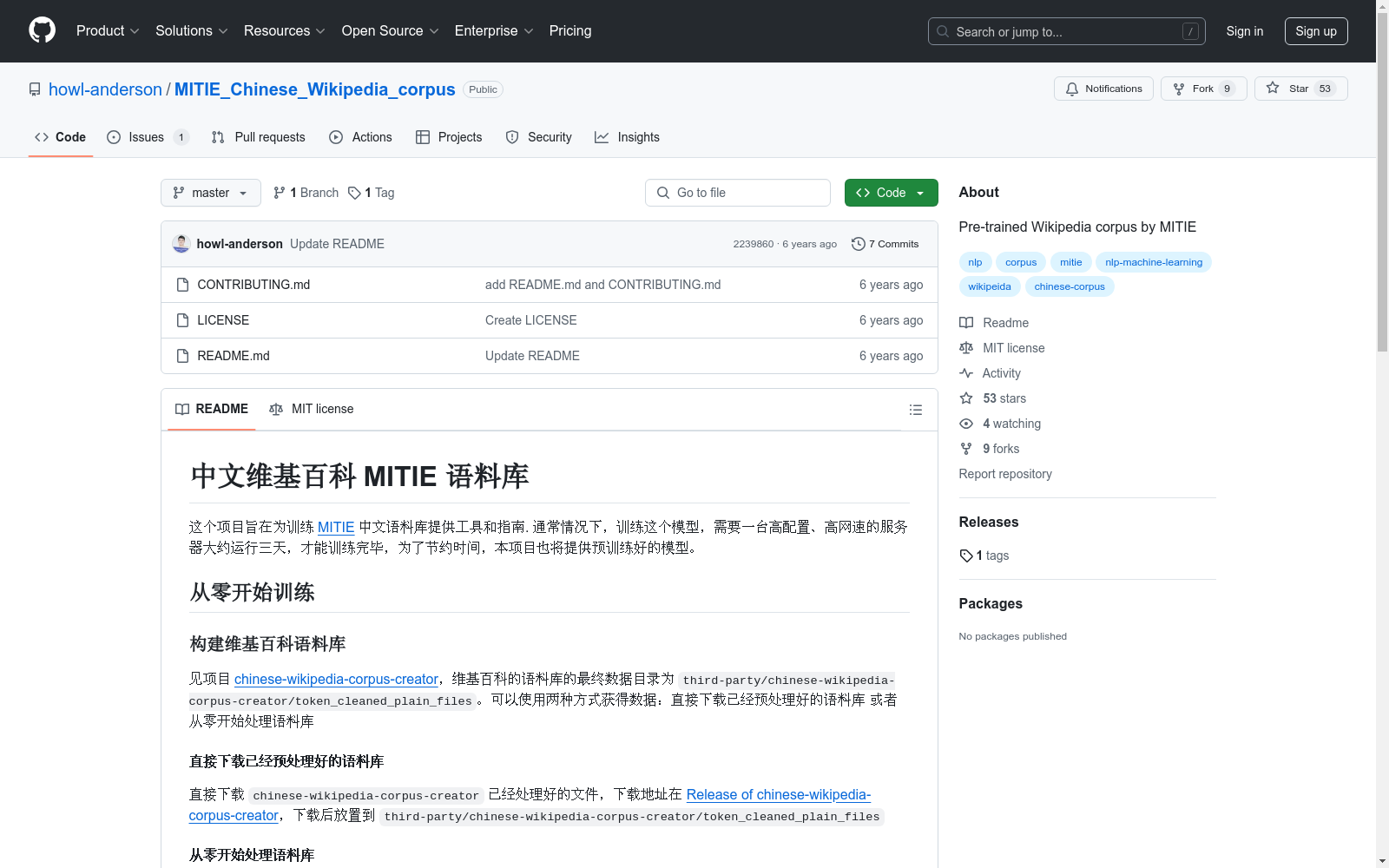The width and height of the screenshot is (1389, 868).
Task: Select the chinese-corpus topic tag
Action: click(1070, 286)
